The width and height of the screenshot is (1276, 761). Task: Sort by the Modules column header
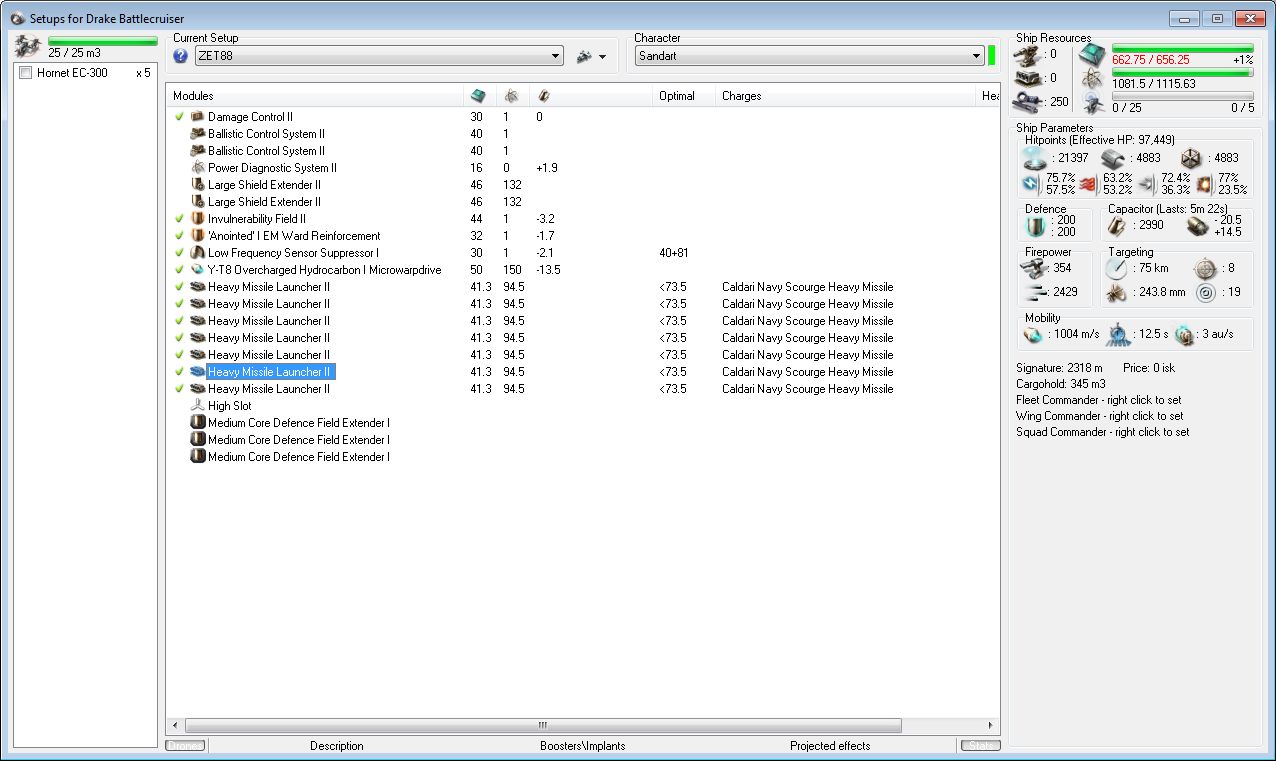point(315,96)
